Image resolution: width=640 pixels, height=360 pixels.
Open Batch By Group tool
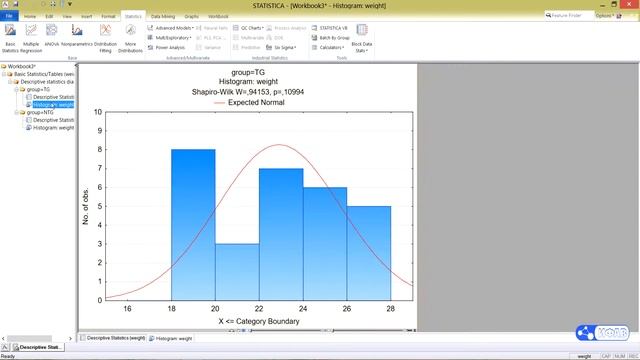coord(331,38)
